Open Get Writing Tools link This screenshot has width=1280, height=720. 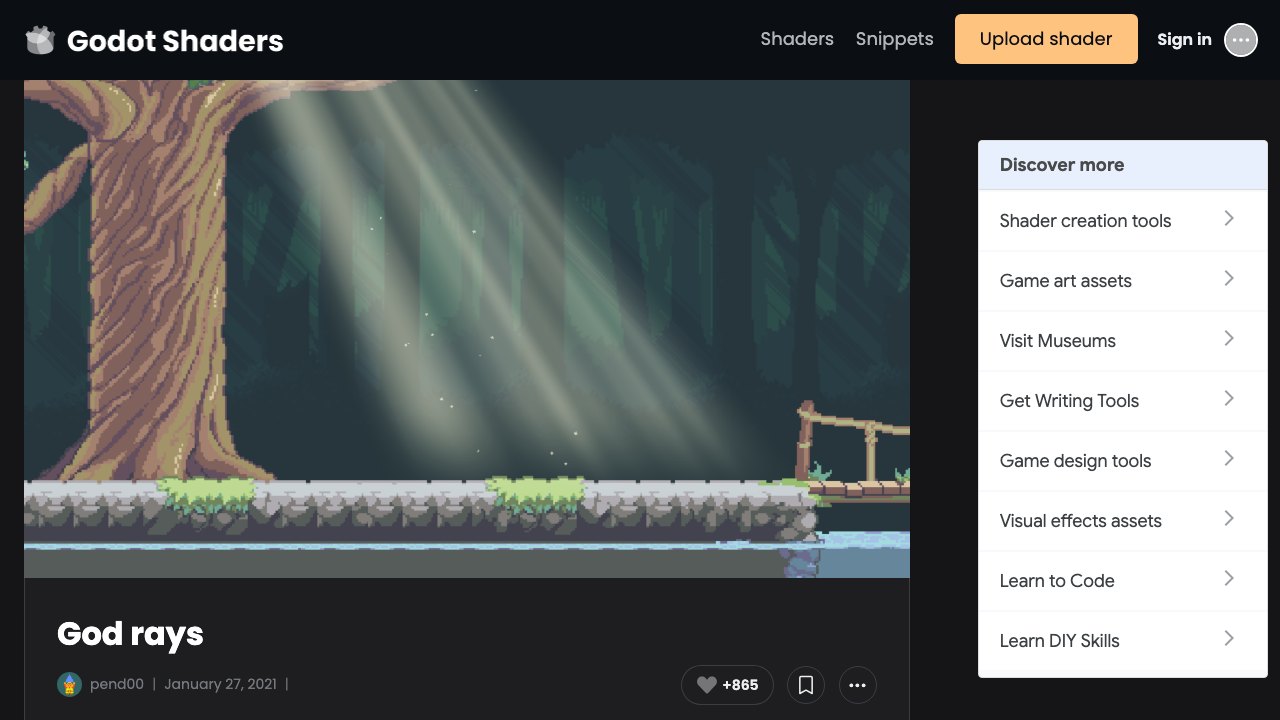tap(1069, 401)
